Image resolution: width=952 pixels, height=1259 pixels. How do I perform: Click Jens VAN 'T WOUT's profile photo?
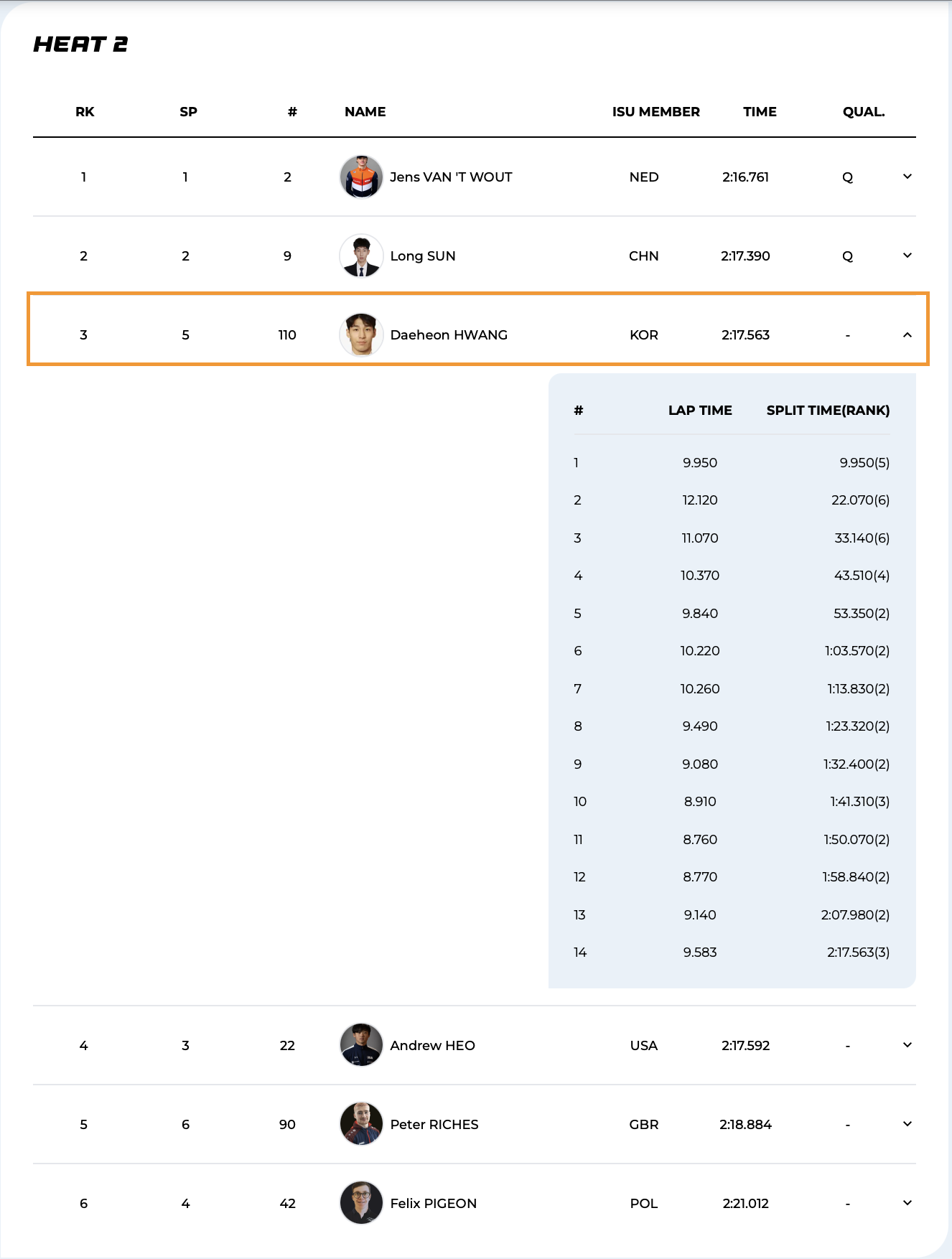click(360, 177)
